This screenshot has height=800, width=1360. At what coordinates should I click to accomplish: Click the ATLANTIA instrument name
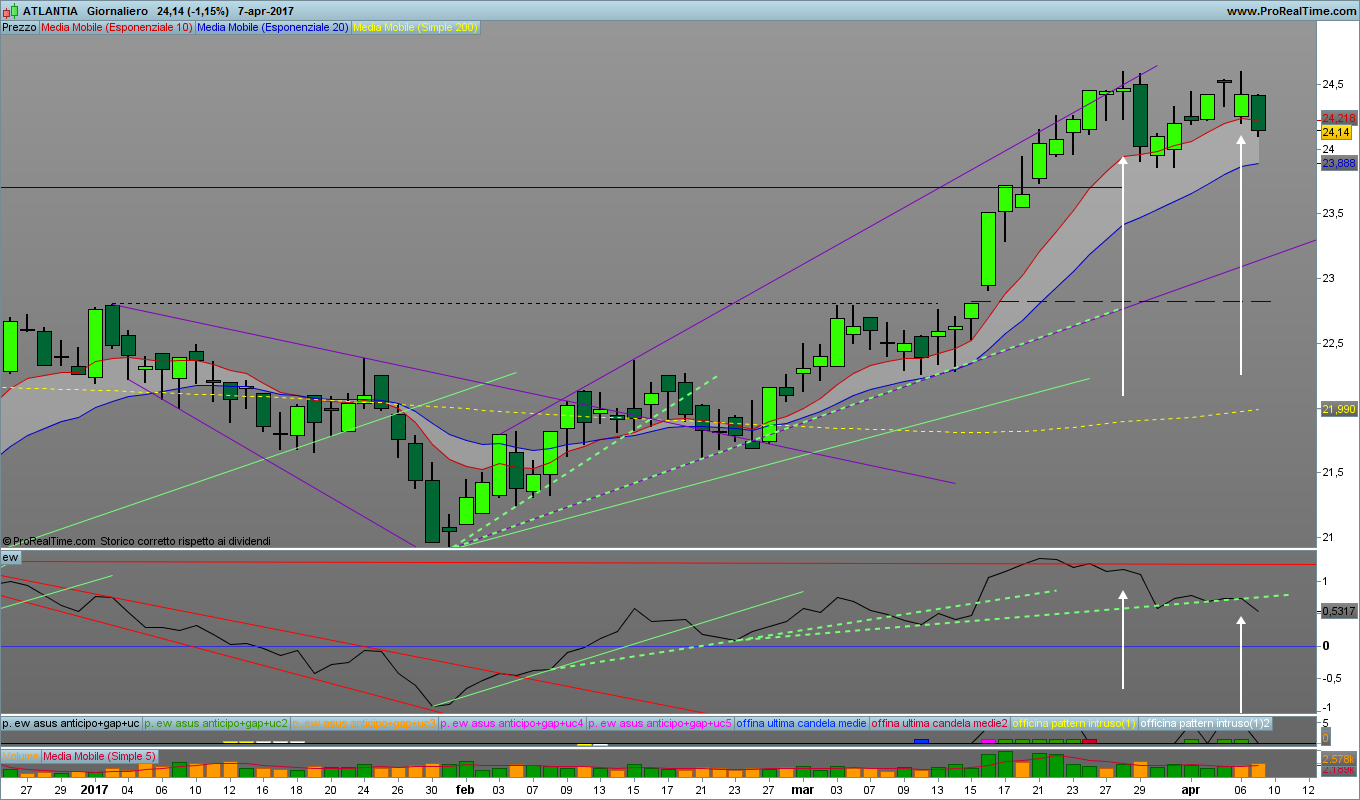pyautogui.click(x=49, y=11)
